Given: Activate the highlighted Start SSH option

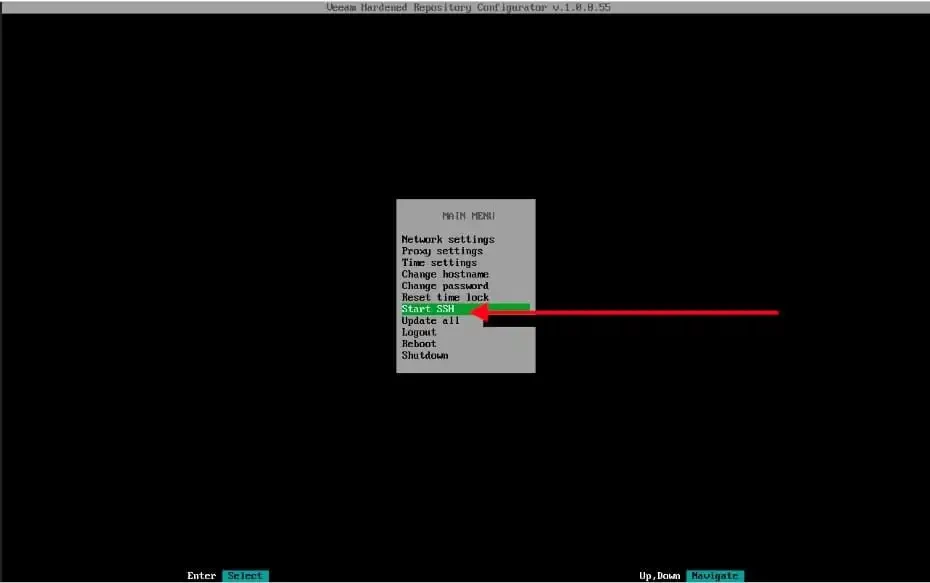Looking at the screenshot, I should 465,308.
